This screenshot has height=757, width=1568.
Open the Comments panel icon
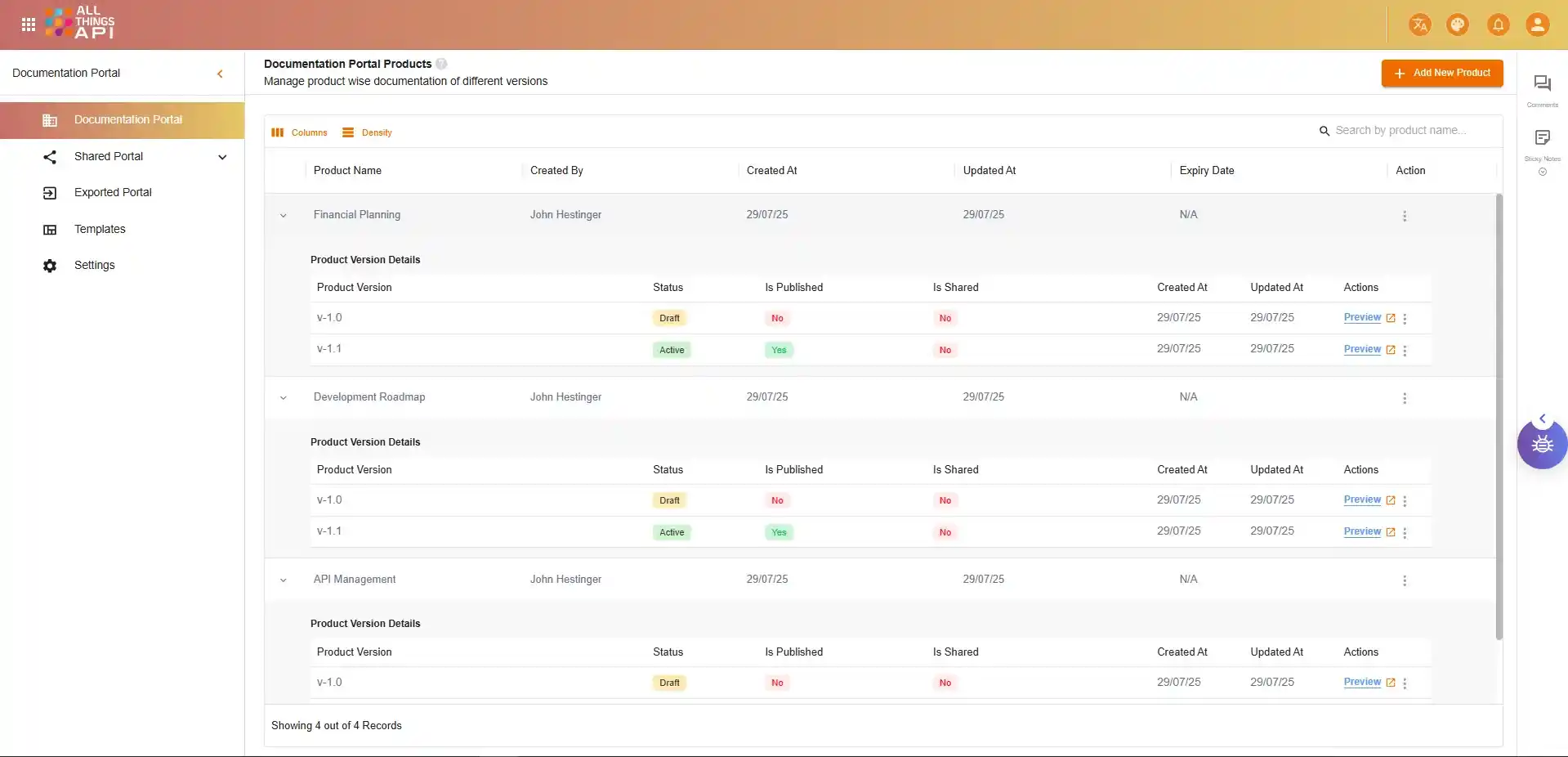pos(1542,84)
